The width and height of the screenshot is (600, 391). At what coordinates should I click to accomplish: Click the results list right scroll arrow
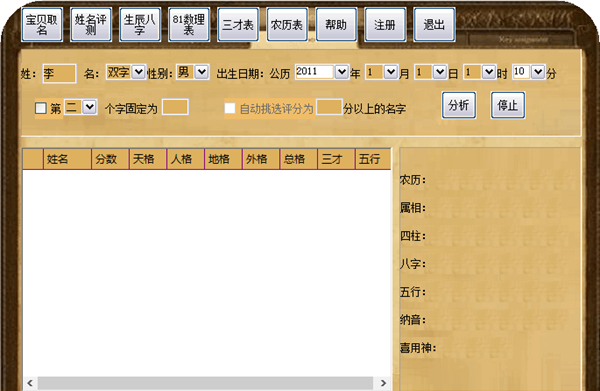[x=383, y=383]
